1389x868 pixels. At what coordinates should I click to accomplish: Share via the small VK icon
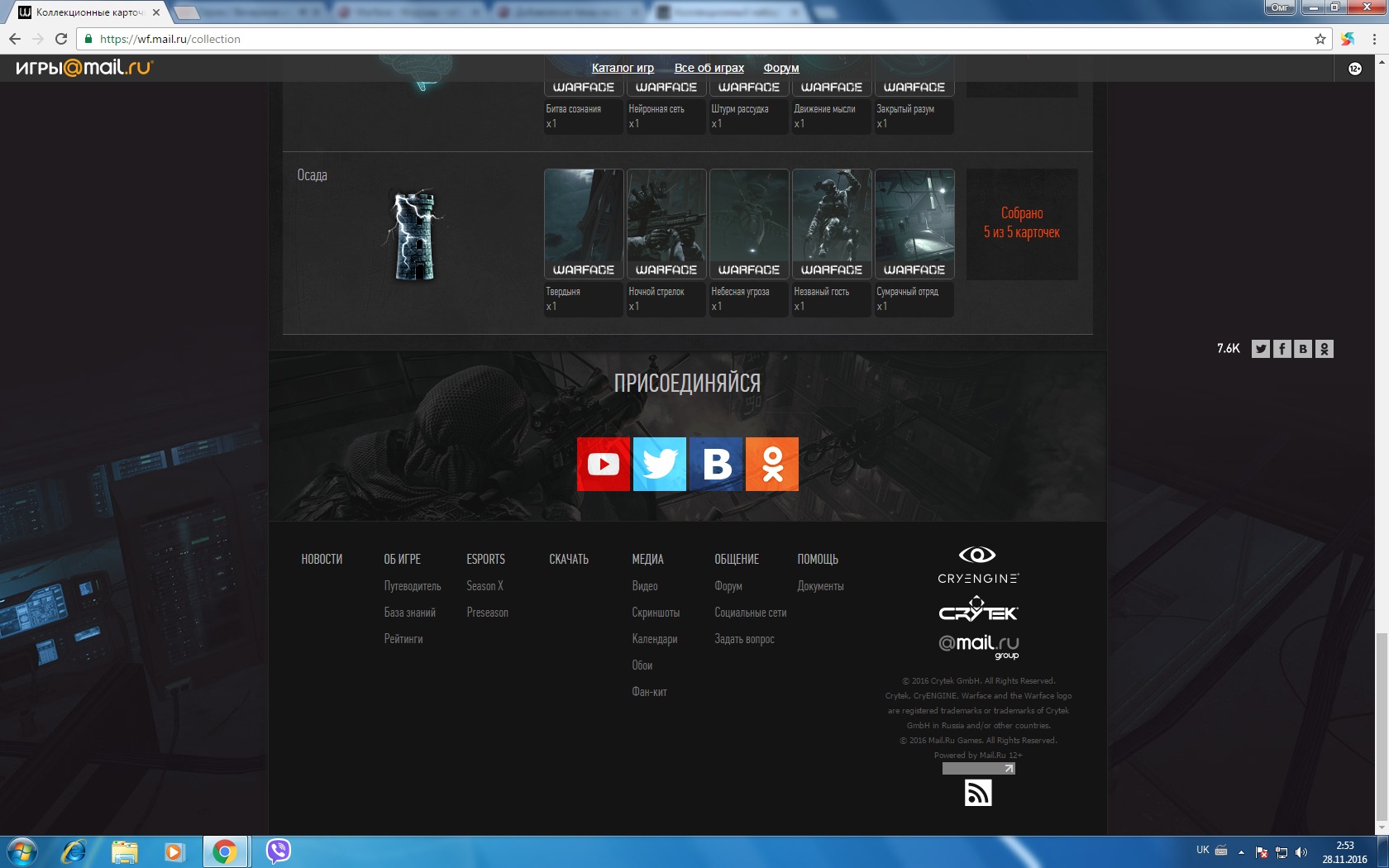1303,349
